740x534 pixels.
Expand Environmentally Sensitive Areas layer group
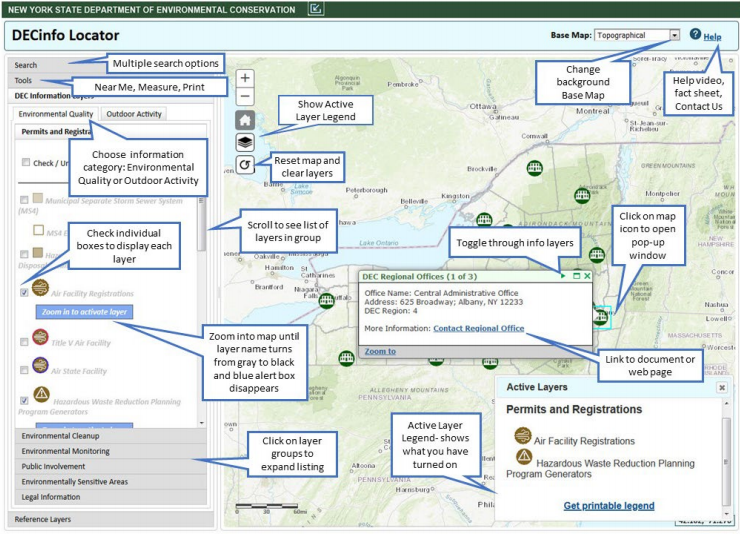pos(111,482)
